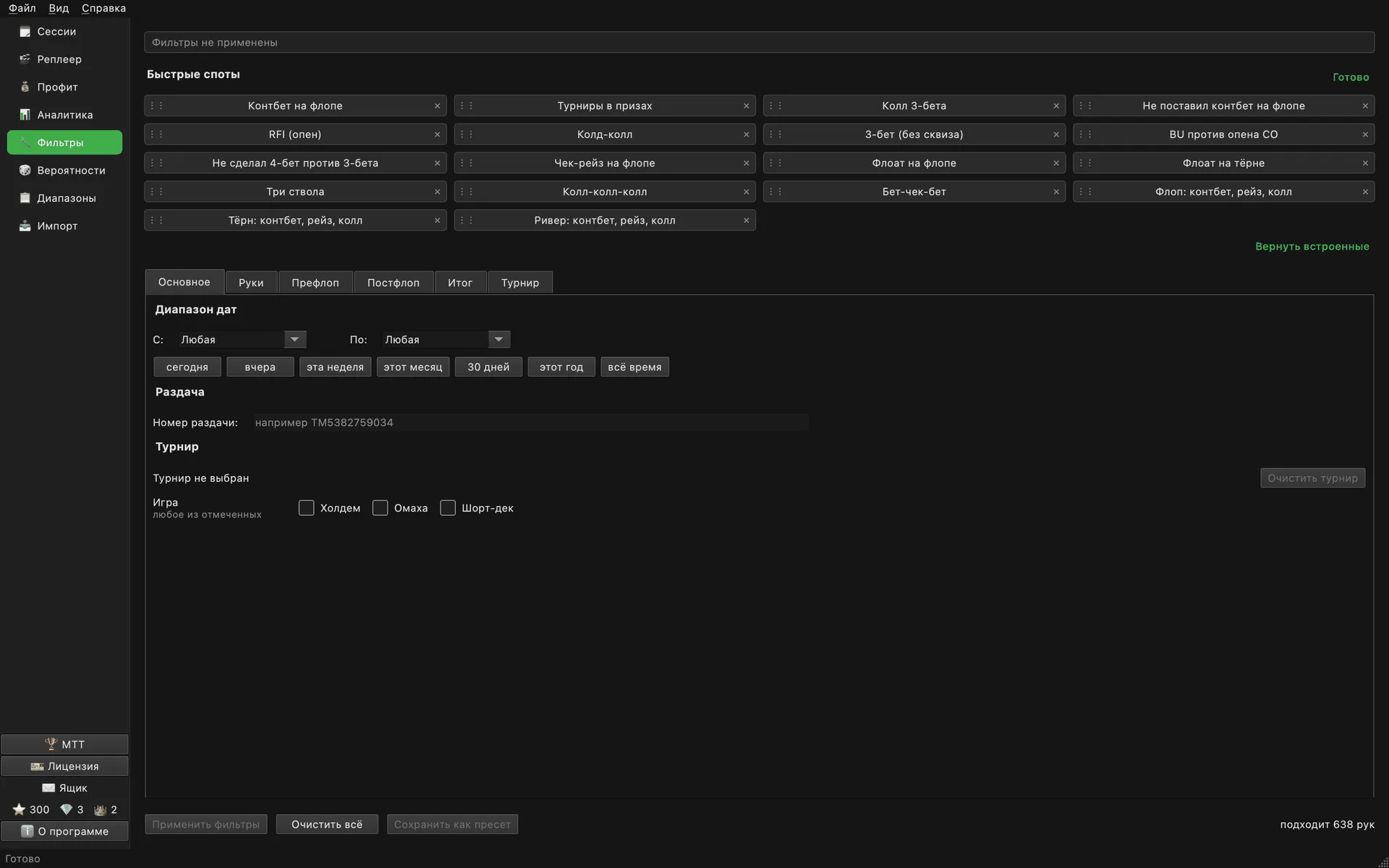The width and height of the screenshot is (1389, 868).
Task: Set the date range to '30 дней'
Action: click(488, 367)
